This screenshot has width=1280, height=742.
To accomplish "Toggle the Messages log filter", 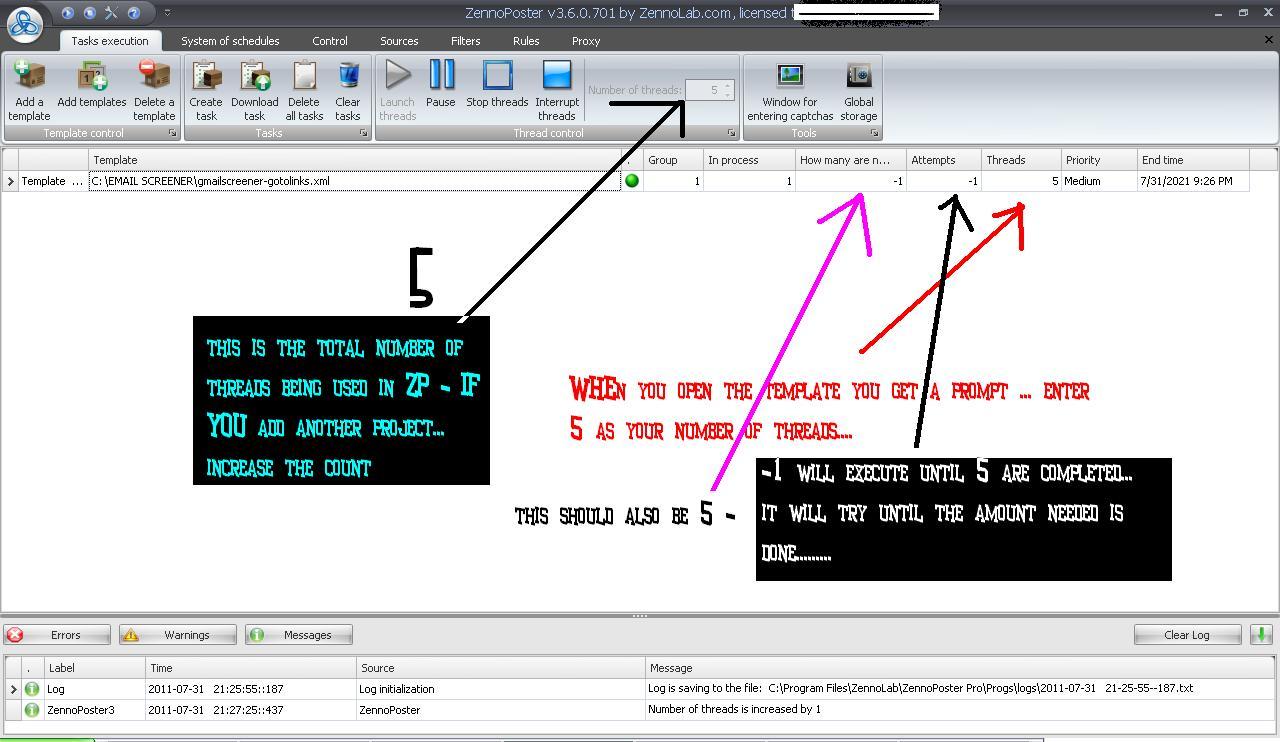I will click(299, 635).
